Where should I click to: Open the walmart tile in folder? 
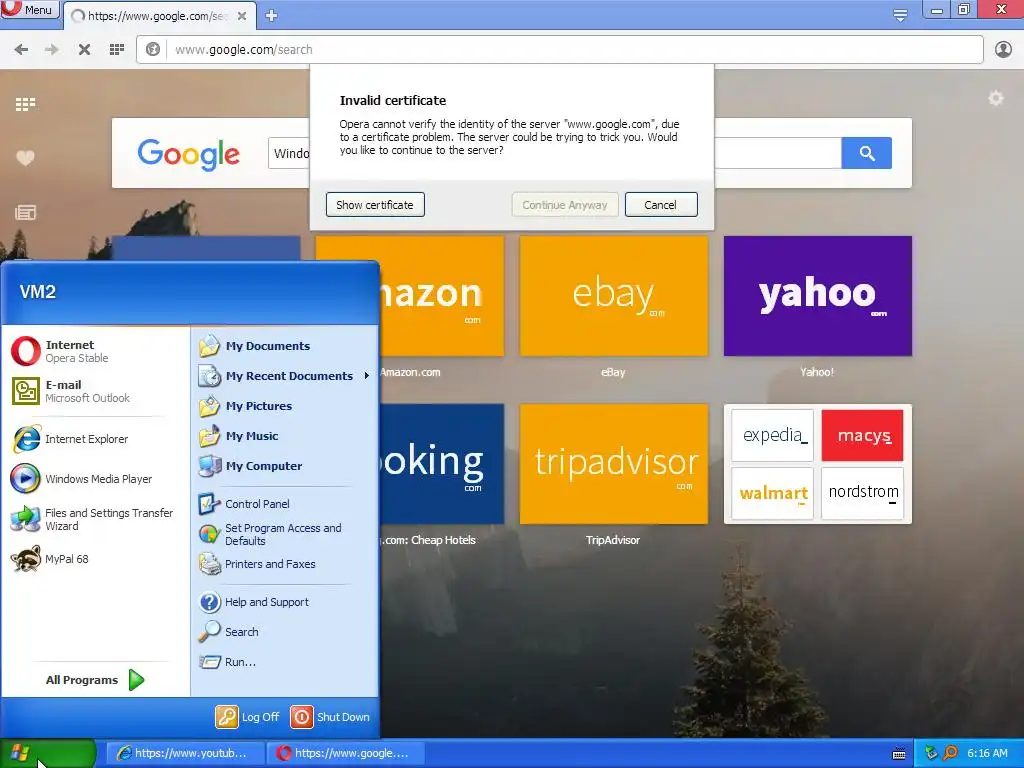773,493
